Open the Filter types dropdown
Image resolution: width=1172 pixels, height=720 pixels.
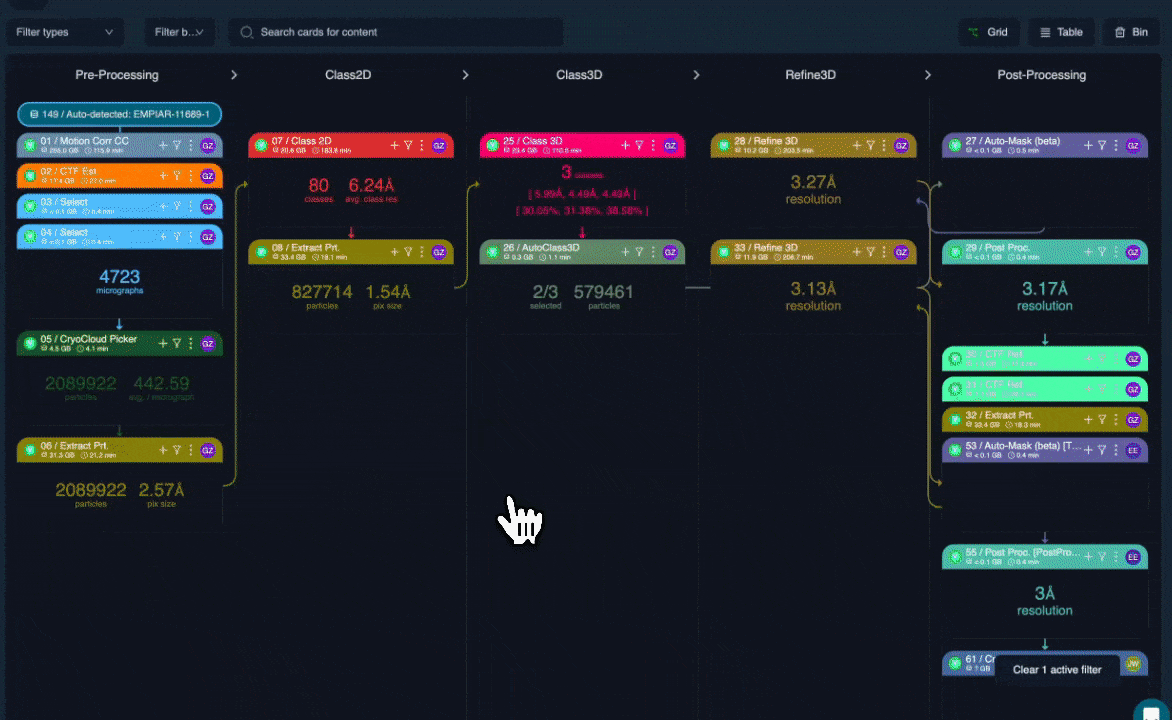tap(65, 32)
